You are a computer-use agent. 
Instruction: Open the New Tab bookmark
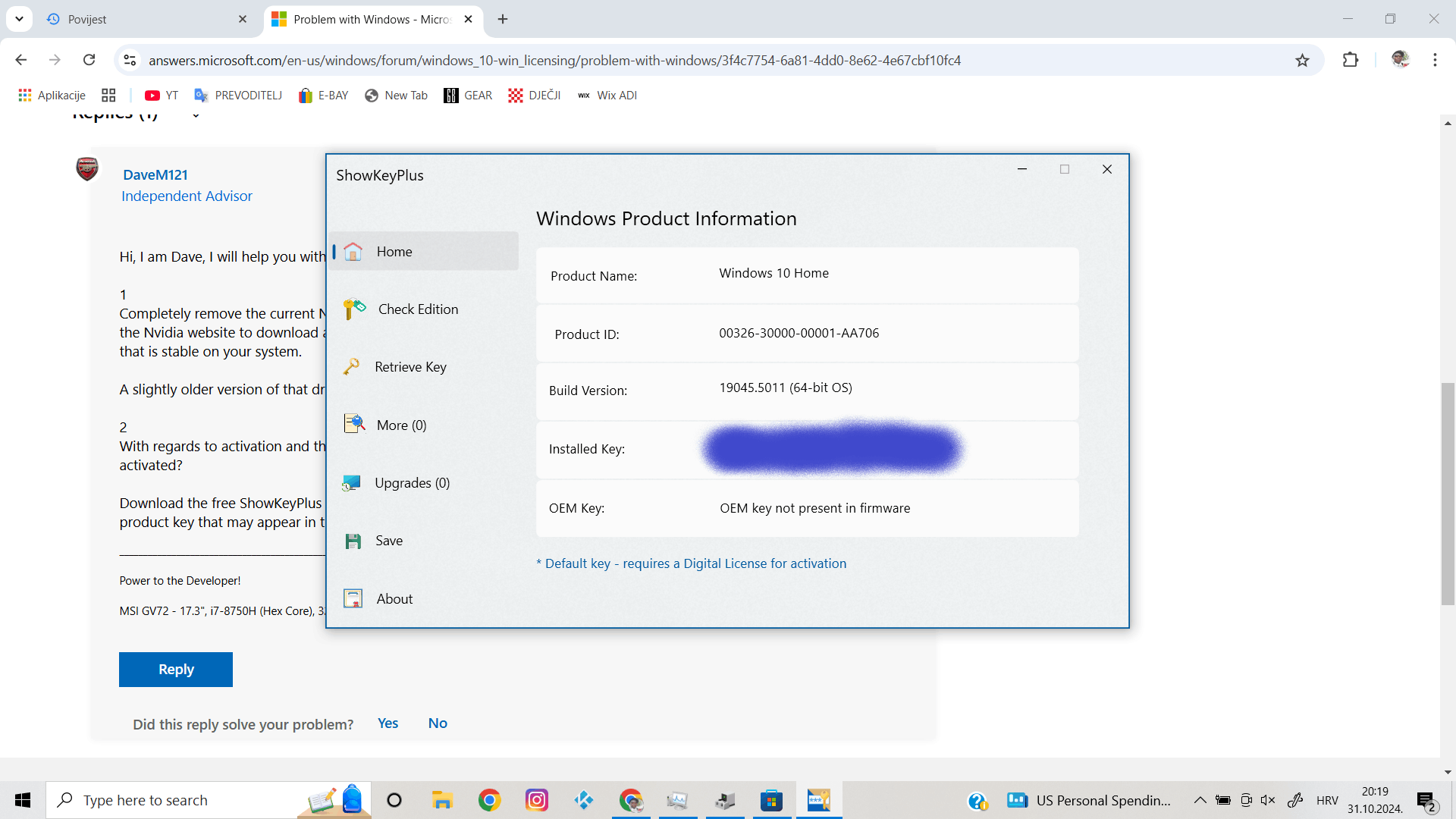click(396, 95)
